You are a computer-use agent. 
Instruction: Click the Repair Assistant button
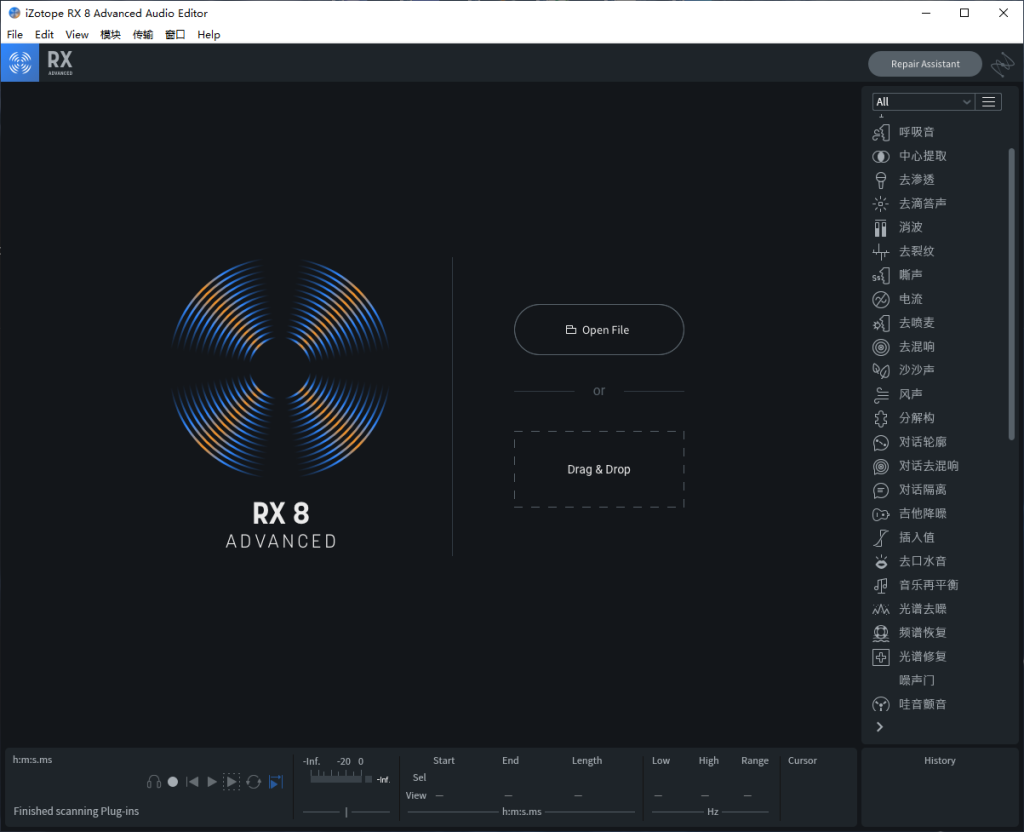[925, 64]
